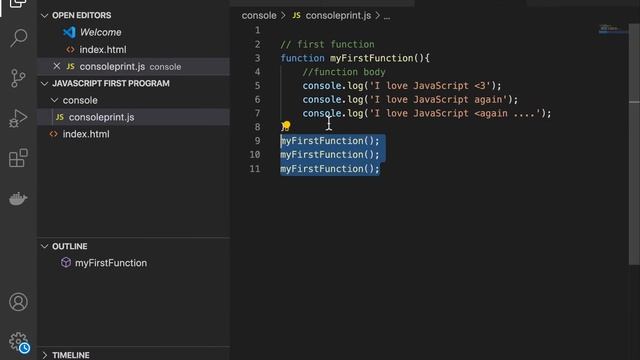Viewport: 640px width, 360px height.
Task: Click the '<again ....' string on line 7
Action: tap(507, 113)
